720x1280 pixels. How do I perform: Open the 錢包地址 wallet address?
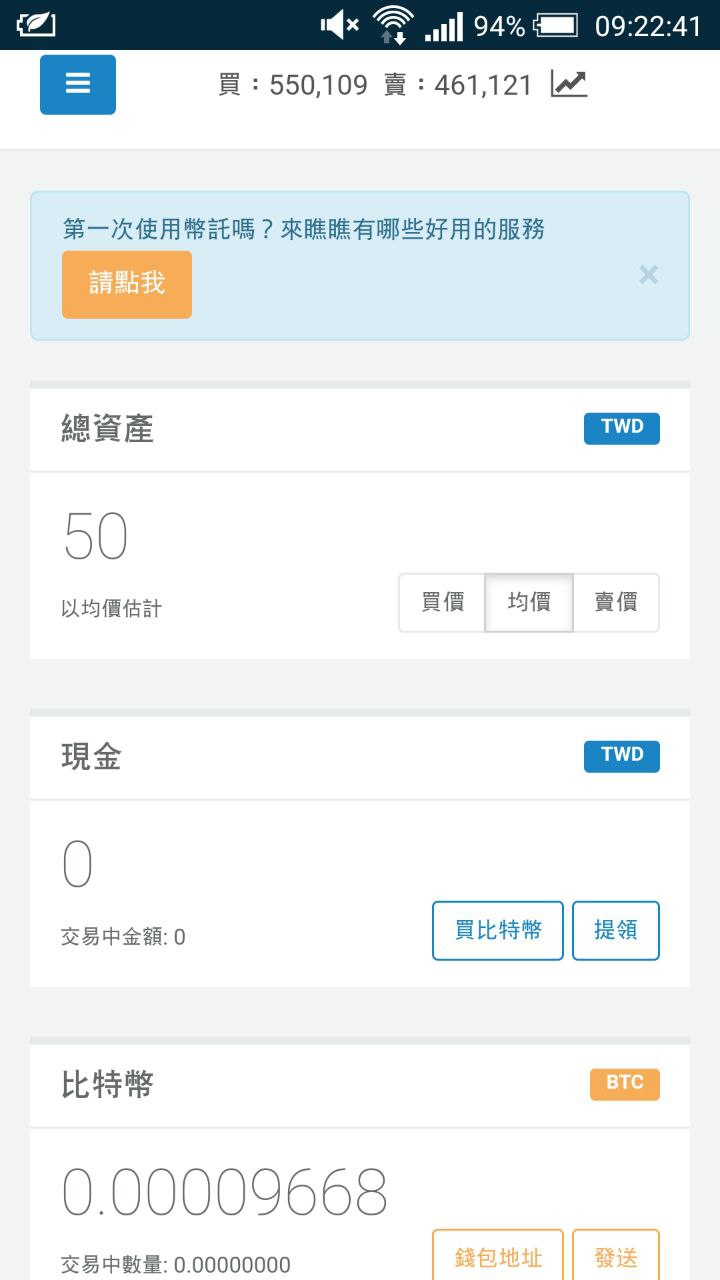[x=498, y=1256]
